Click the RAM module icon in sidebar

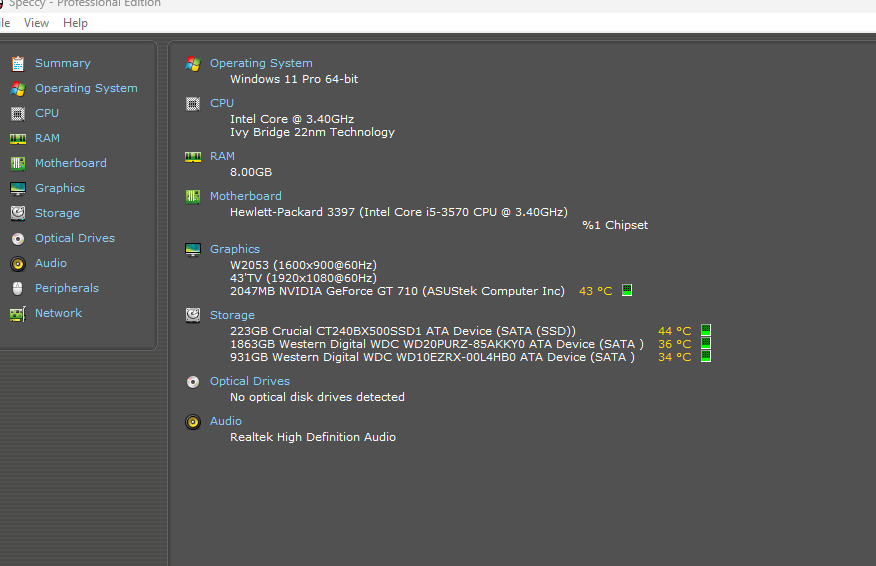(18, 139)
